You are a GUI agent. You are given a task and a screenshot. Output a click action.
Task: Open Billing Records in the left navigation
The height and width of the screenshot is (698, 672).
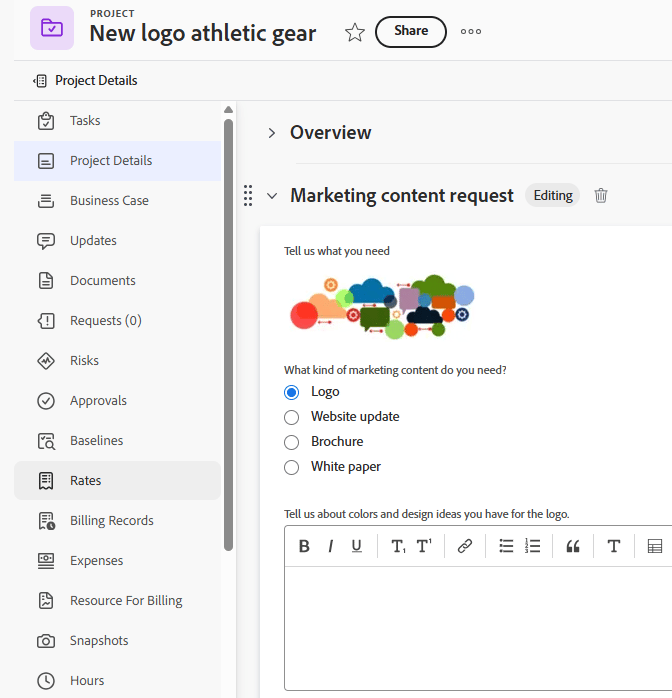pos(117,521)
